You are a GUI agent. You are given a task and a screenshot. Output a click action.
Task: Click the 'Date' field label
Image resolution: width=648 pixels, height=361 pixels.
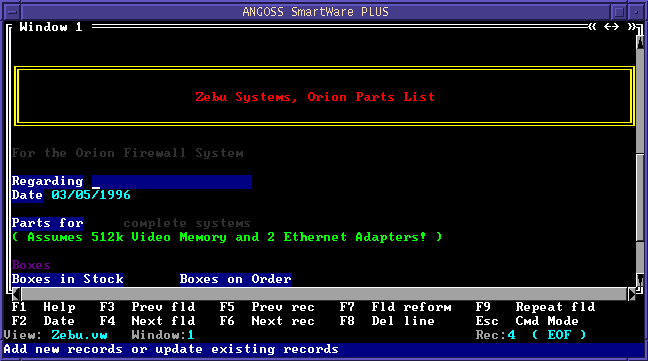pyautogui.click(x=27, y=195)
